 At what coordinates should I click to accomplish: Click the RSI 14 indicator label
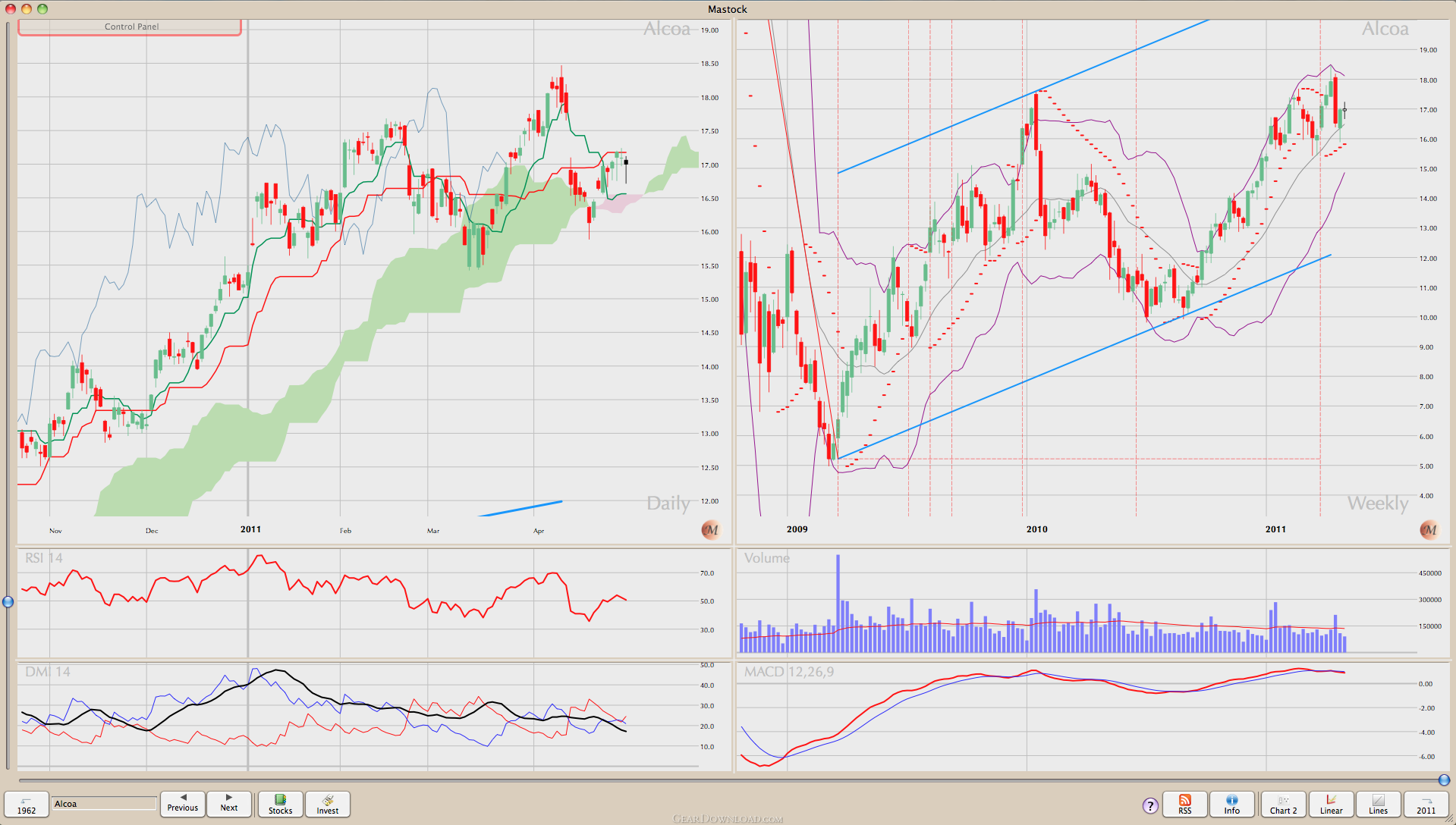pos(44,558)
